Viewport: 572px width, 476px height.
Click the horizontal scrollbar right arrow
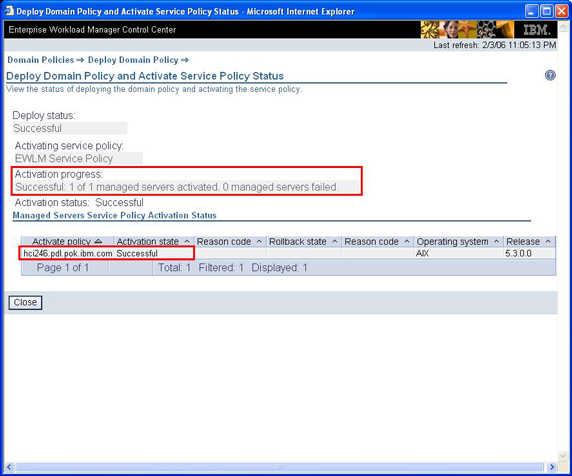[x=552, y=467]
